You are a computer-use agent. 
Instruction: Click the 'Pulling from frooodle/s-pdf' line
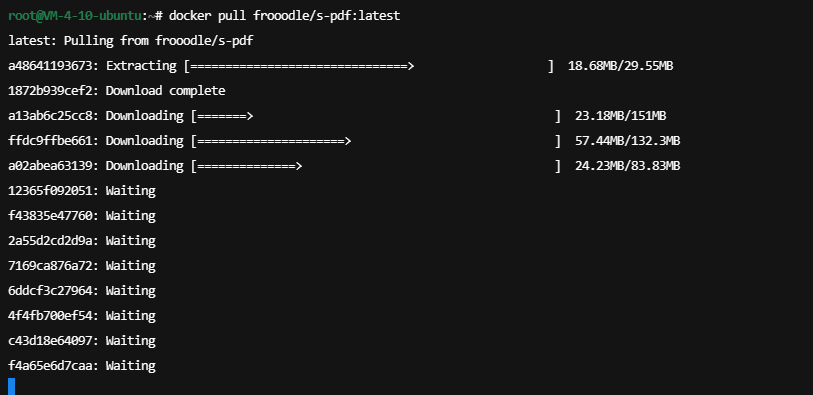tap(159, 40)
